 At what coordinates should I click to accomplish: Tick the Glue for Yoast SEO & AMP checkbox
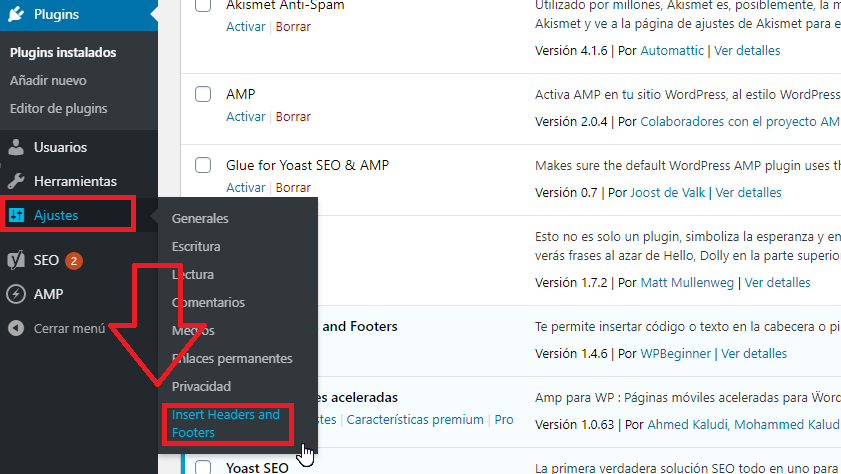click(x=203, y=165)
